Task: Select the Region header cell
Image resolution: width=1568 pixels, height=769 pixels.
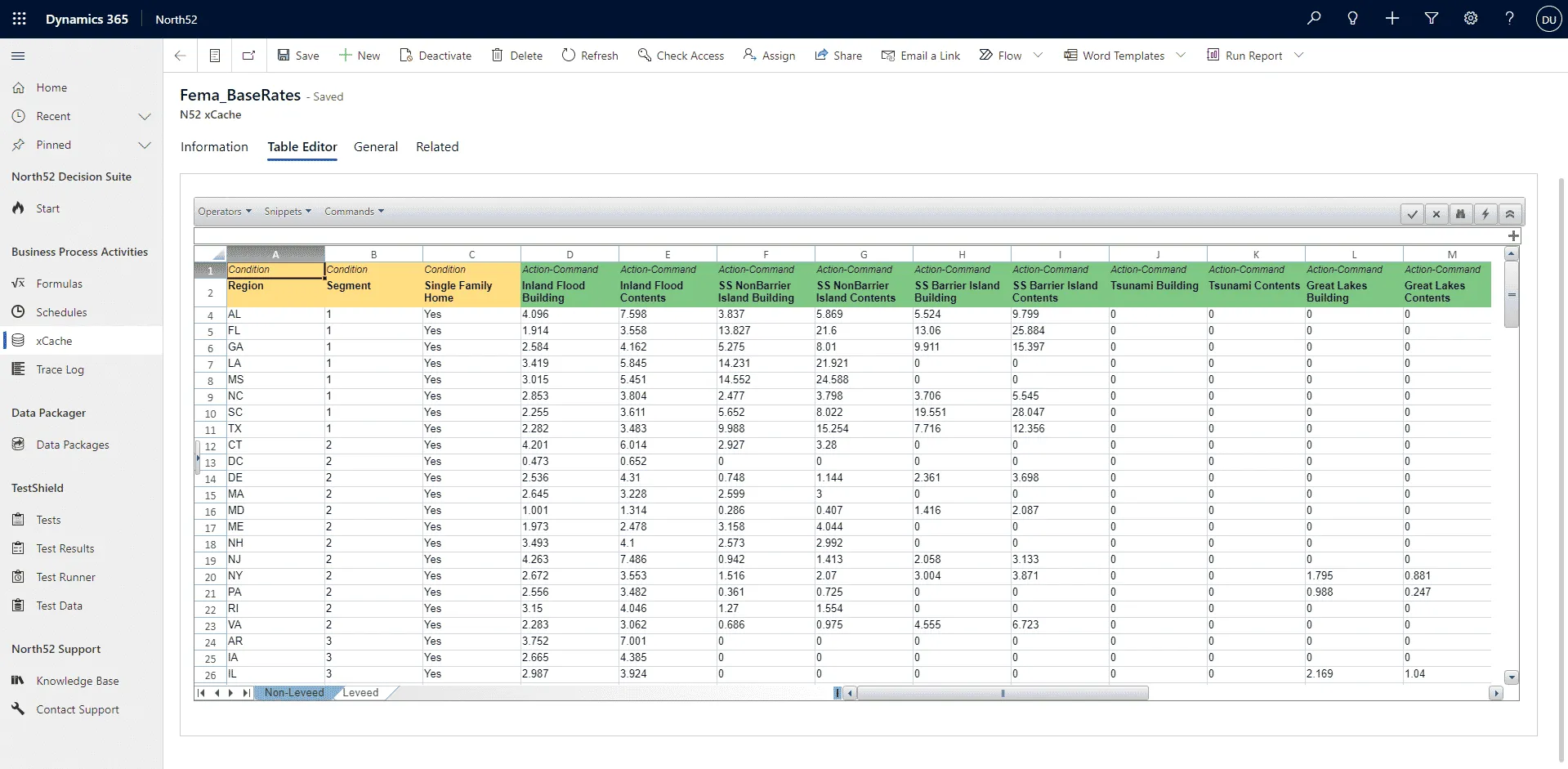Action: pos(275,292)
